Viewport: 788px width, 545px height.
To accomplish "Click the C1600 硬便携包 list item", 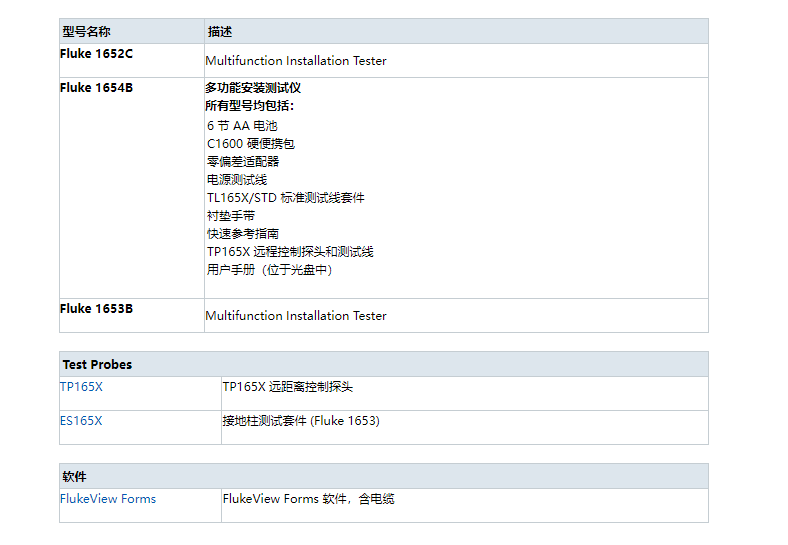I will click(251, 144).
